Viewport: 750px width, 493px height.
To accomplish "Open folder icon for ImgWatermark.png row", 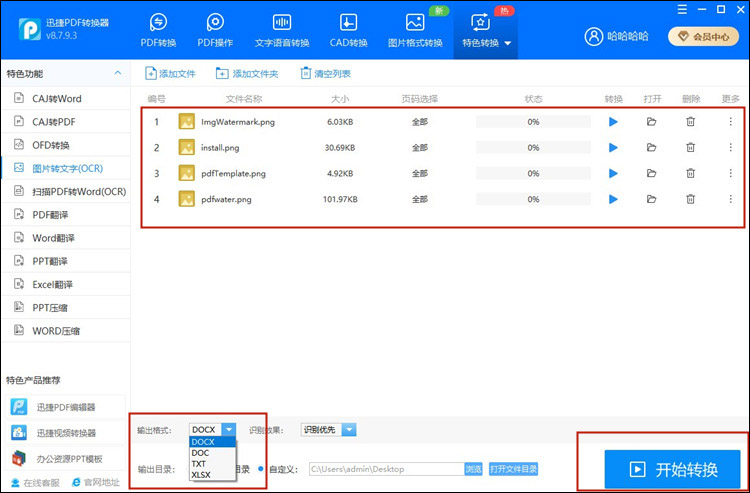I will tap(651, 122).
